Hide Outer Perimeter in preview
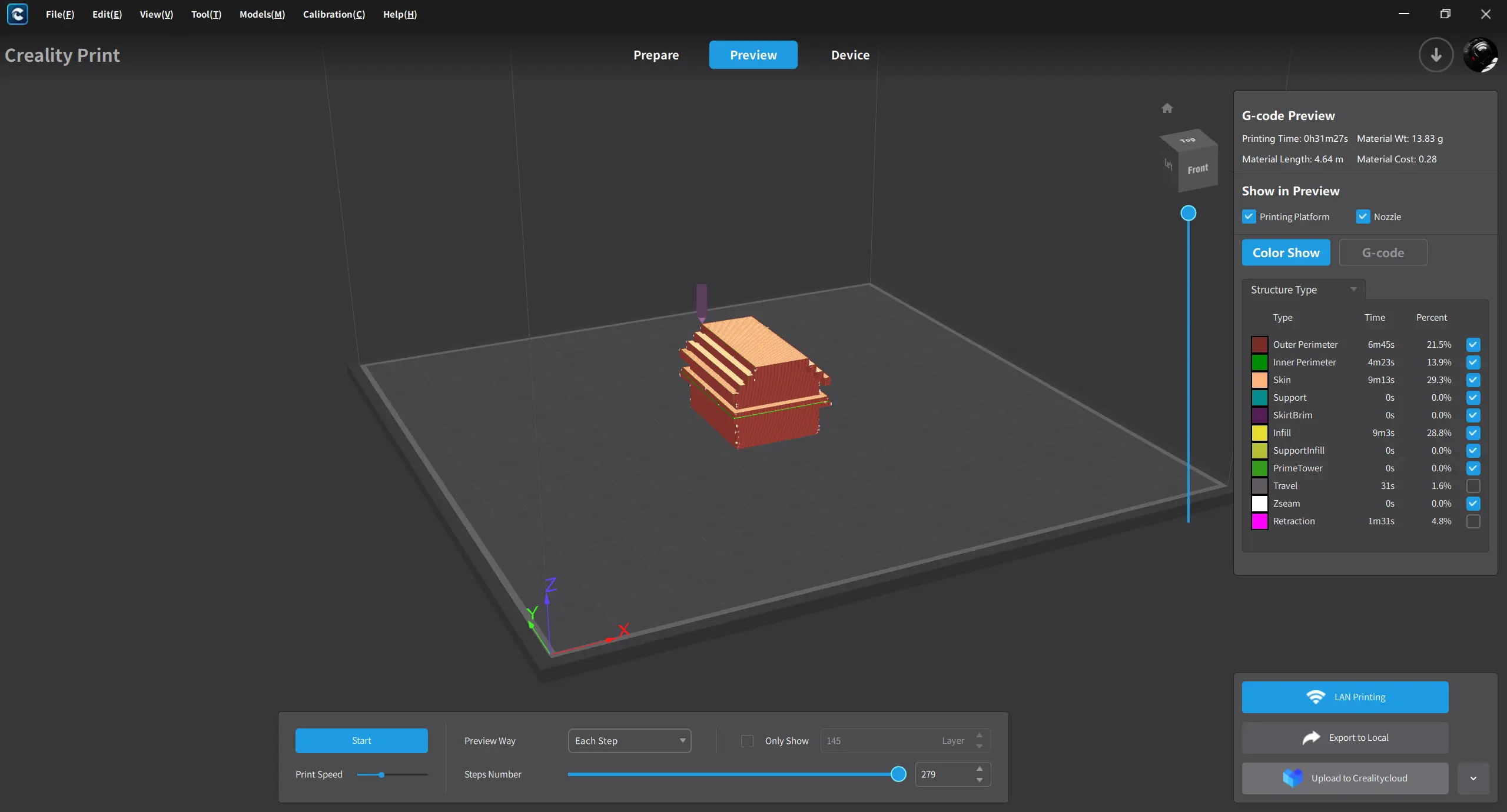This screenshot has width=1507, height=812. (1473, 345)
